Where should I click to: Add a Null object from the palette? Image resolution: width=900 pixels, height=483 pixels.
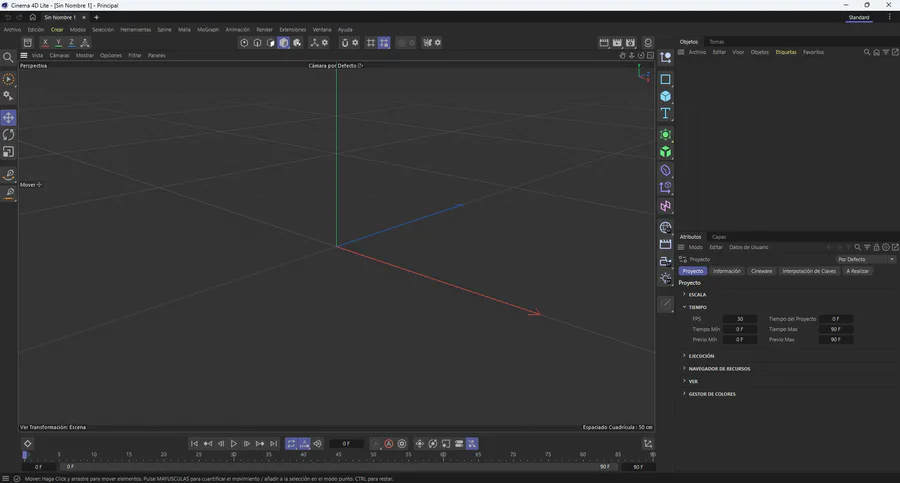click(x=665, y=57)
